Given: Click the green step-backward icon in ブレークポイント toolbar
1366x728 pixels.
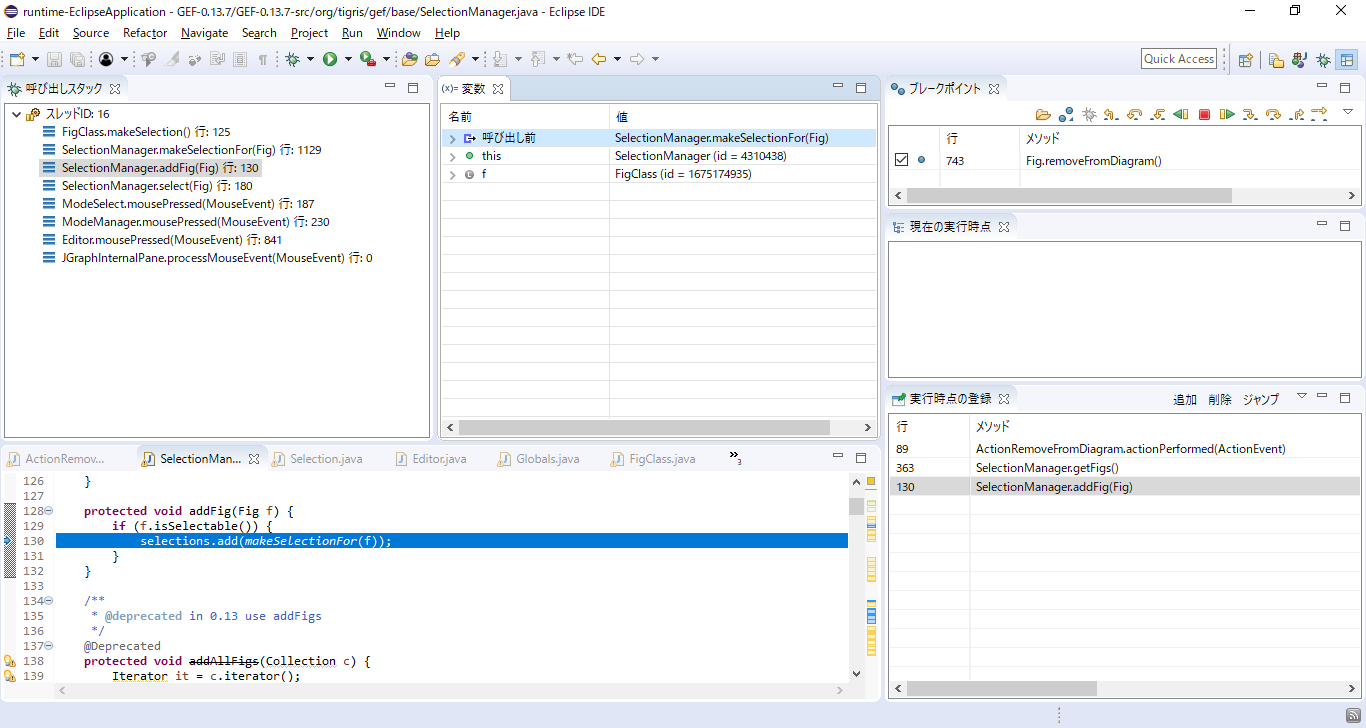Looking at the screenshot, I should click(x=1181, y=114).
